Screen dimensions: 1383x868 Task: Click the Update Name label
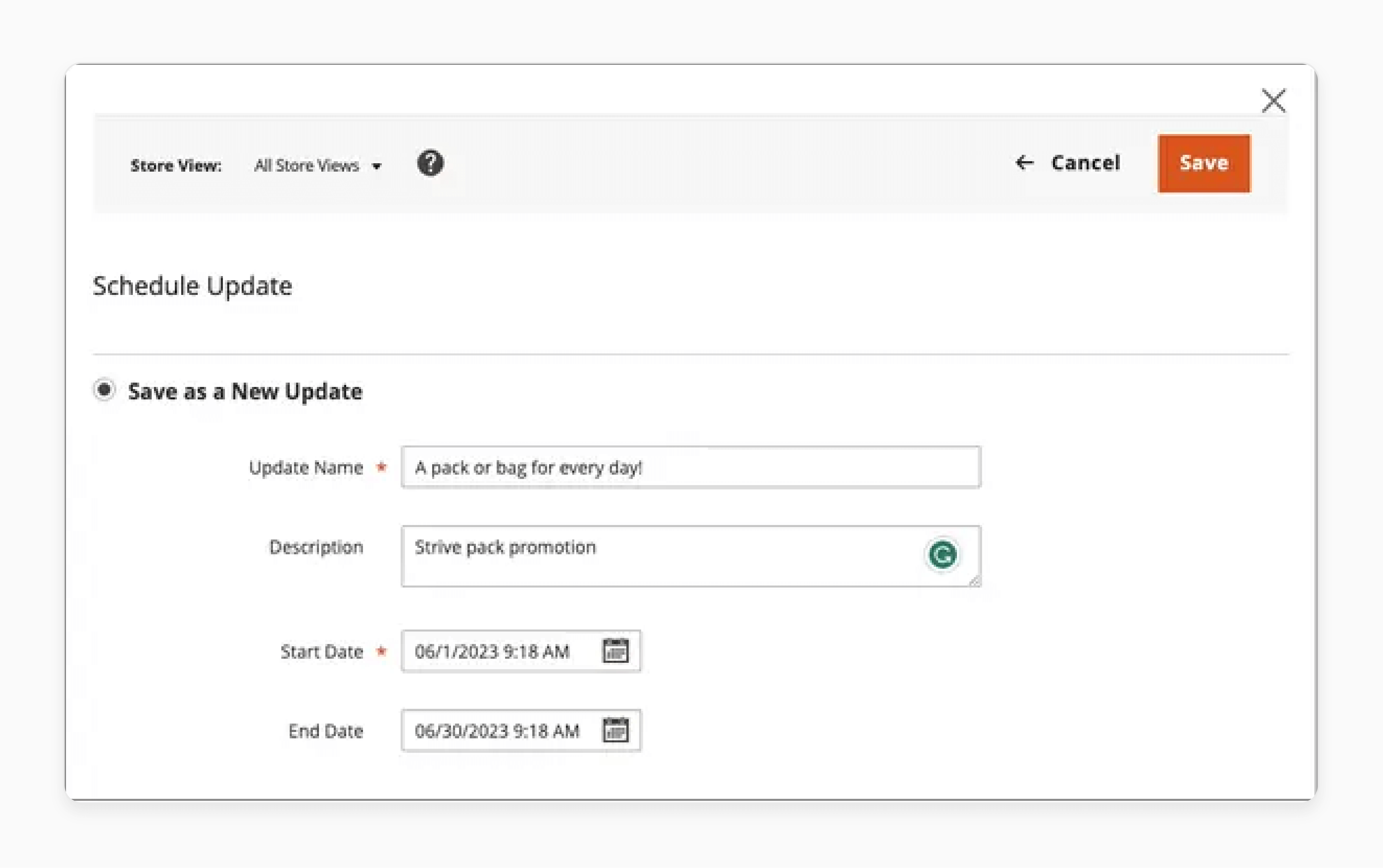coord(306,468)
